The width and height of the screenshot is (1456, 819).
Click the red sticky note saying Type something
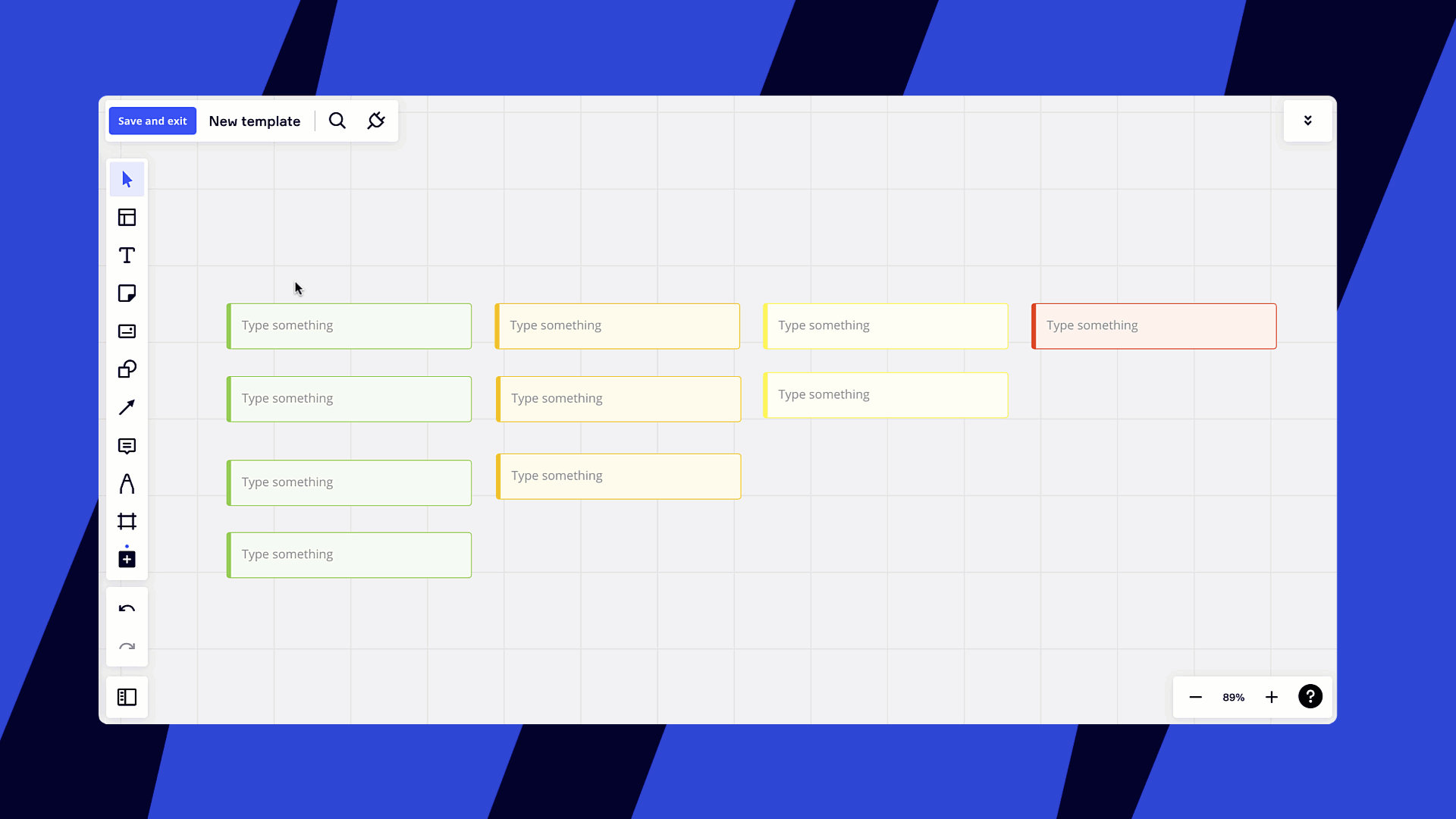1153,326
